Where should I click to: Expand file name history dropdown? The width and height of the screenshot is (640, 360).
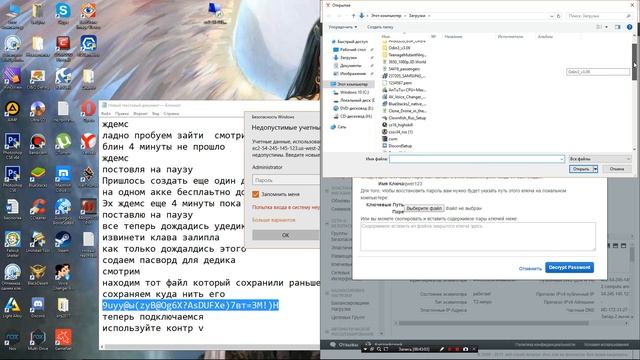coord(562,159)
